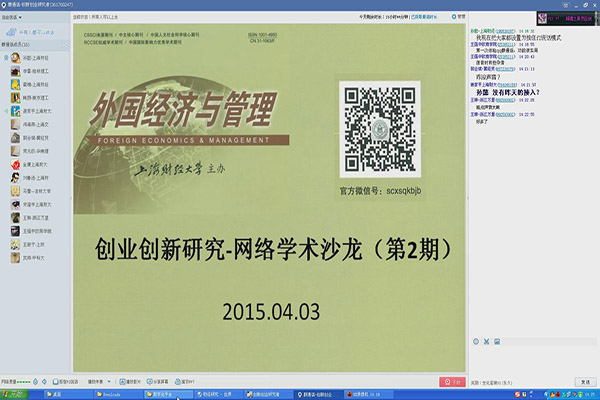
Task: Open the video thumbnail in the top-right corner
Action: 567,16
